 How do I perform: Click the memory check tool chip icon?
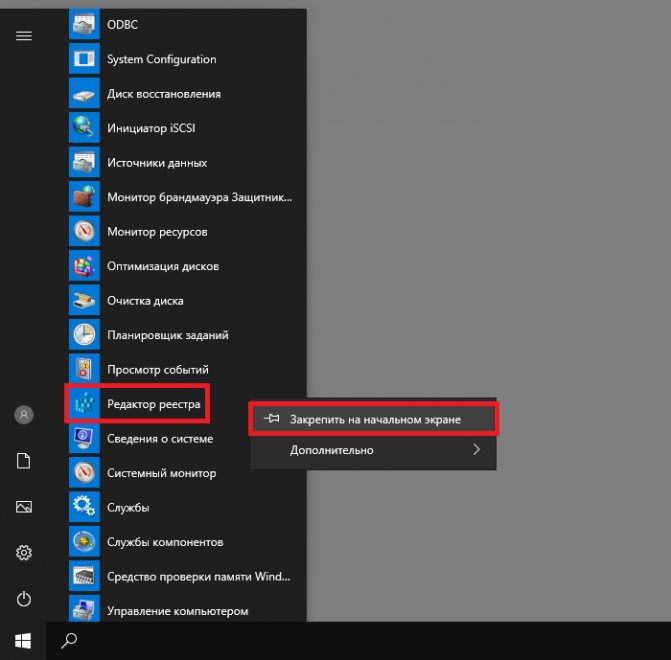click(84, 577)
